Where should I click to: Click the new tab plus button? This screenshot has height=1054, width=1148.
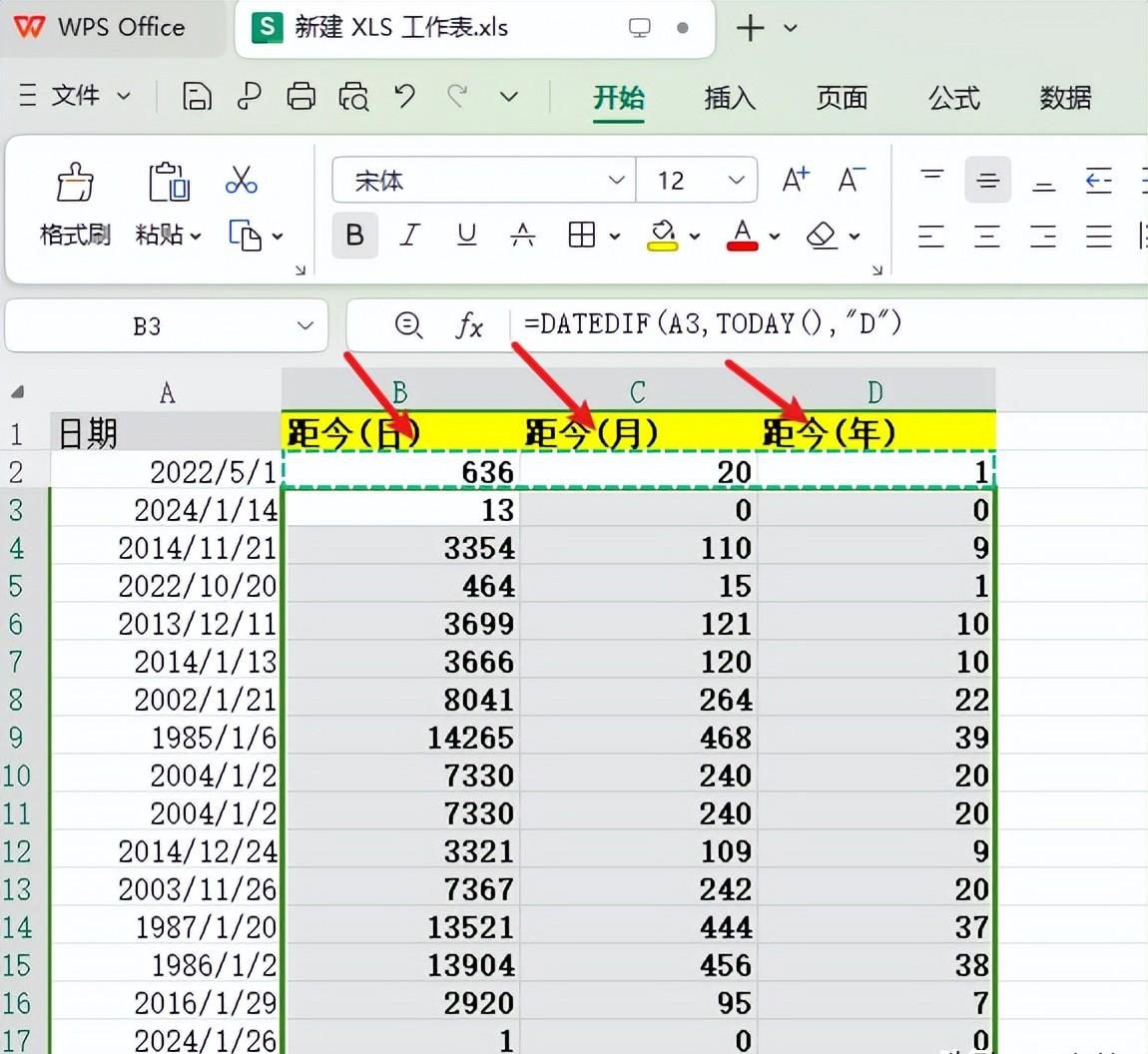tap(750, 28)
